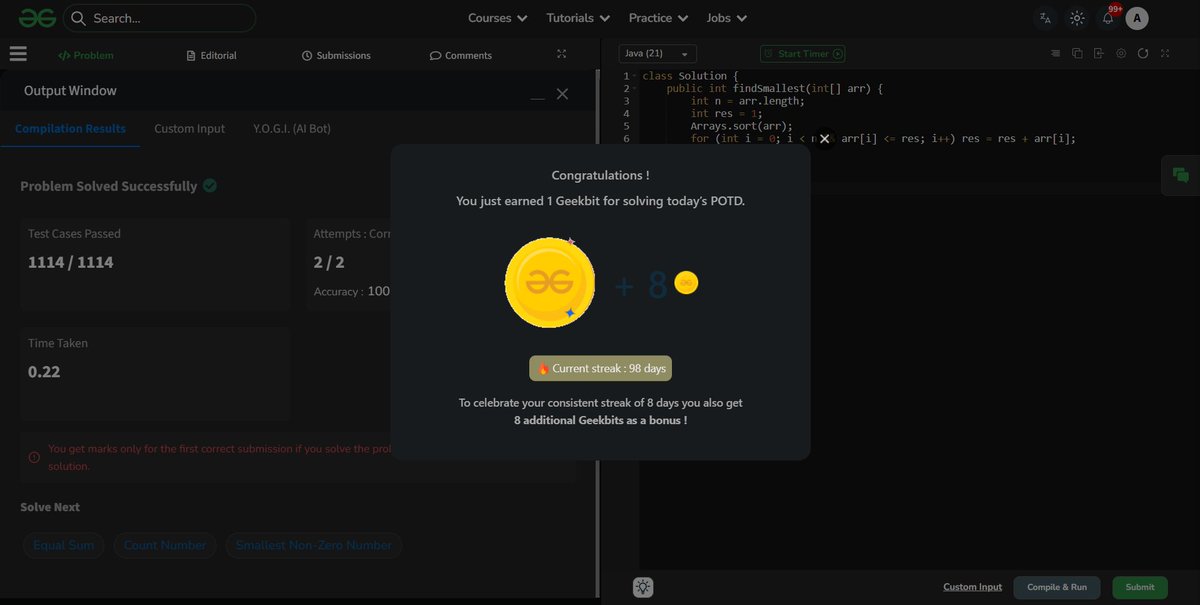Viewport: 1200px width, 605px height.
Task: Select the Custom Input tab
Action: coord(189,129)
